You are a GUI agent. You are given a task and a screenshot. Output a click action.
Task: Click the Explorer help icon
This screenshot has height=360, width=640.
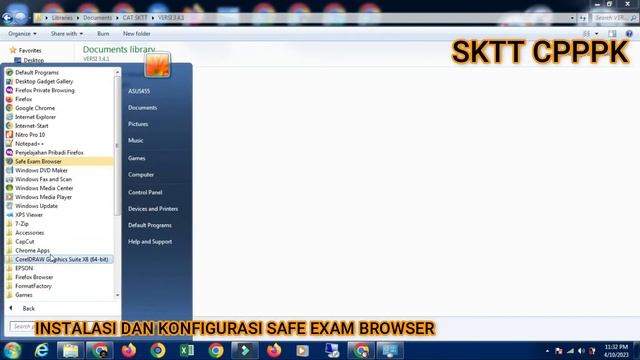[629, 33]
